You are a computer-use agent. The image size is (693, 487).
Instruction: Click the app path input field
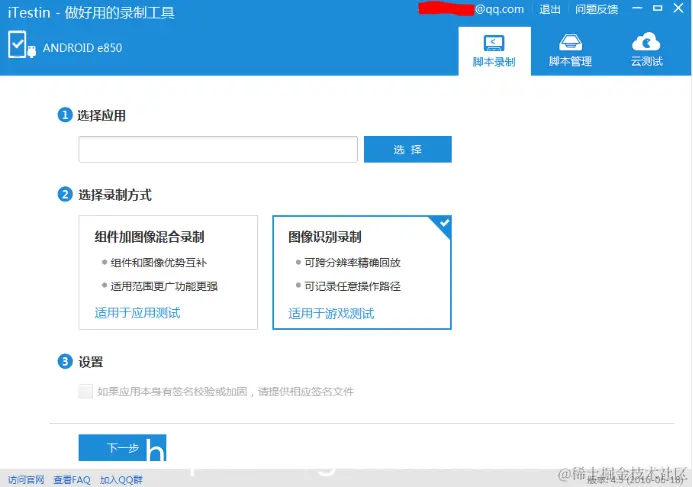click(x=218, y=149)
